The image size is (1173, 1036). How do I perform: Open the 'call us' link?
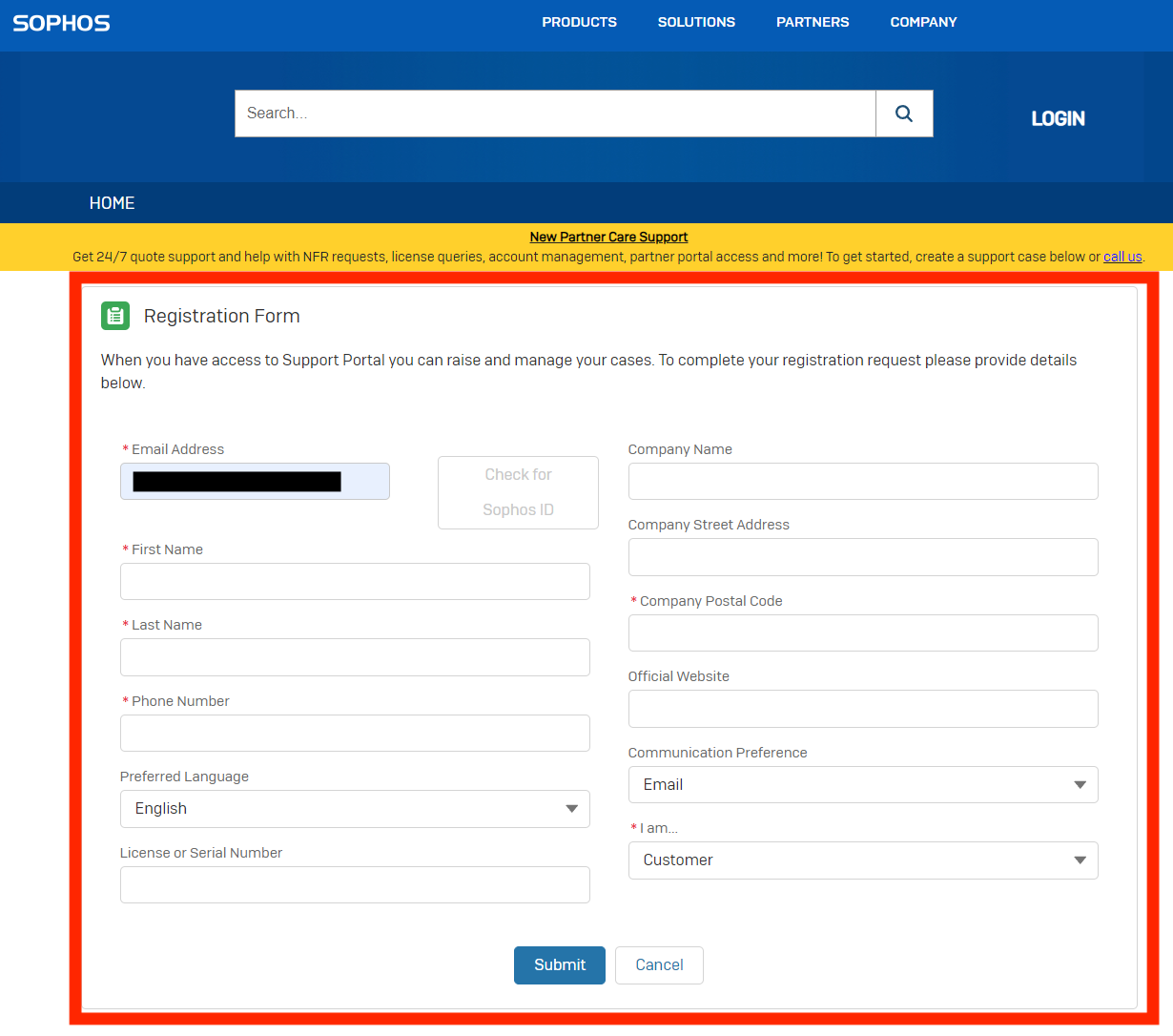1122,257
